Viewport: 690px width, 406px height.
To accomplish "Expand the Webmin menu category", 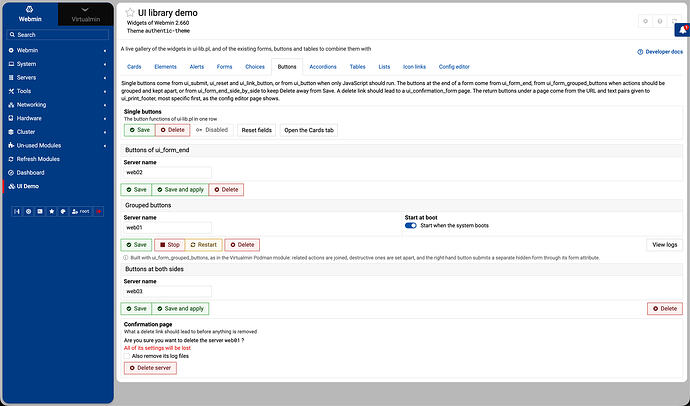I will 58,50.
